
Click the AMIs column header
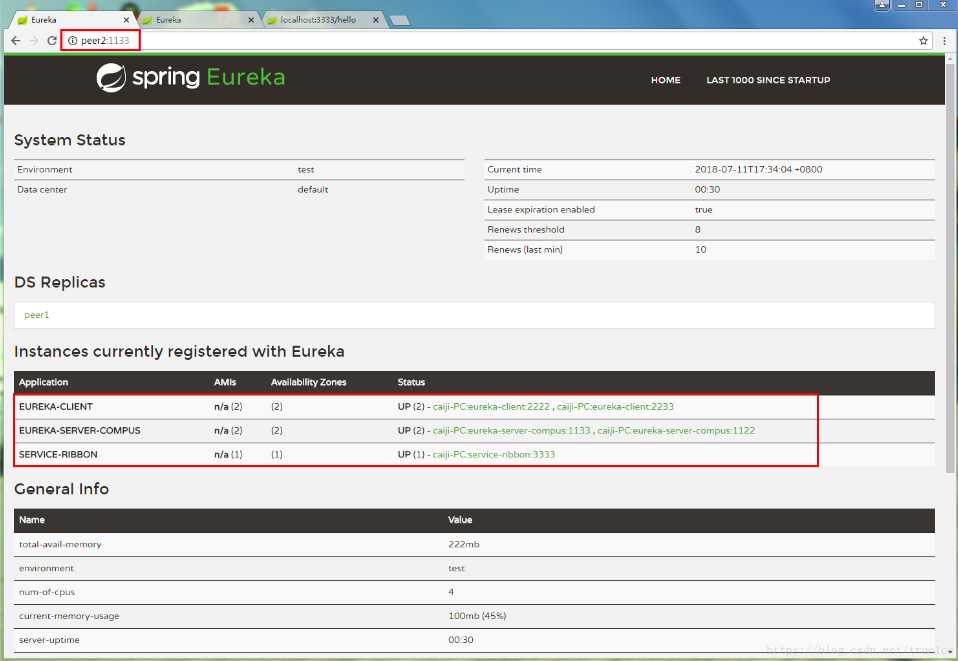[225, 382]
